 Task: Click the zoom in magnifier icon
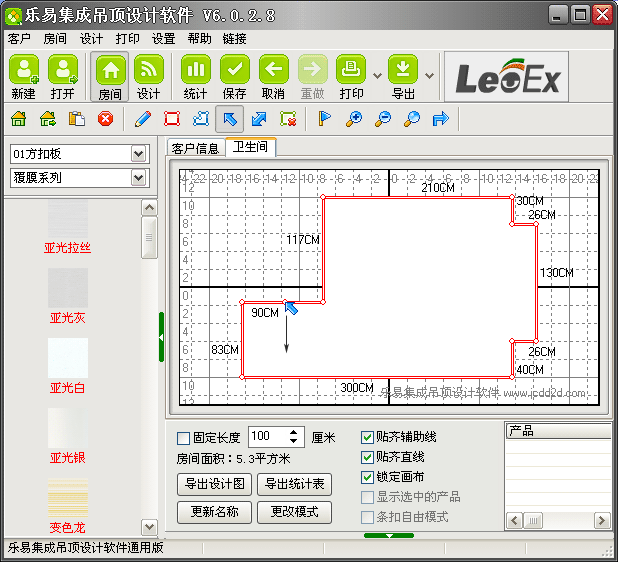[353, 119]
